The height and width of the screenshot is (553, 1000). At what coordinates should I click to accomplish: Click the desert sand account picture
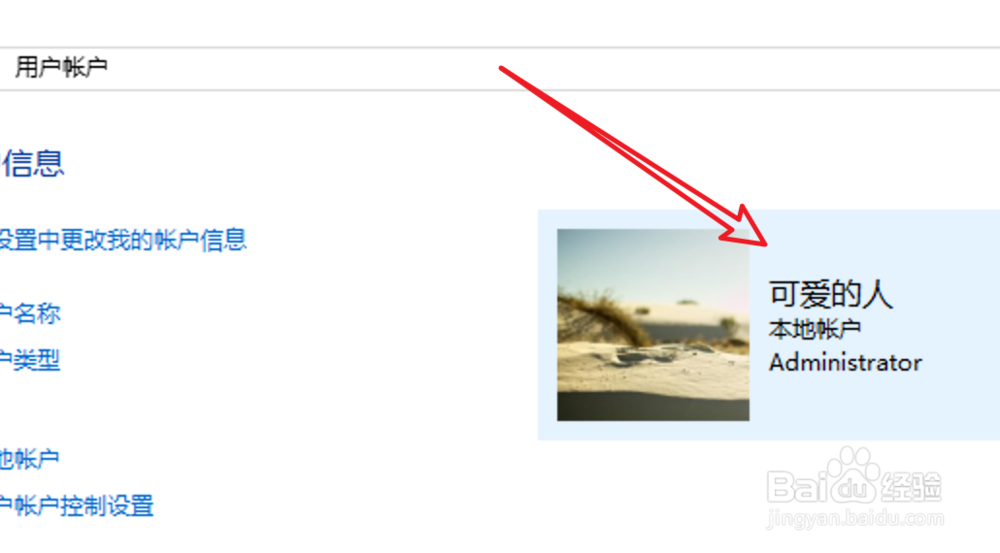pos(653,325)
